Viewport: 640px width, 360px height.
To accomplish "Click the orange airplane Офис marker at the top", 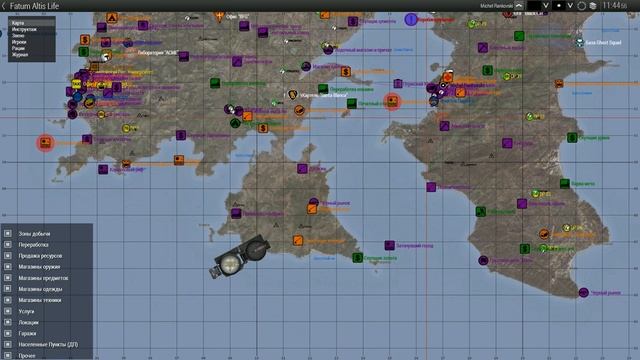I will pyautogui.click(x=219, y=17).
